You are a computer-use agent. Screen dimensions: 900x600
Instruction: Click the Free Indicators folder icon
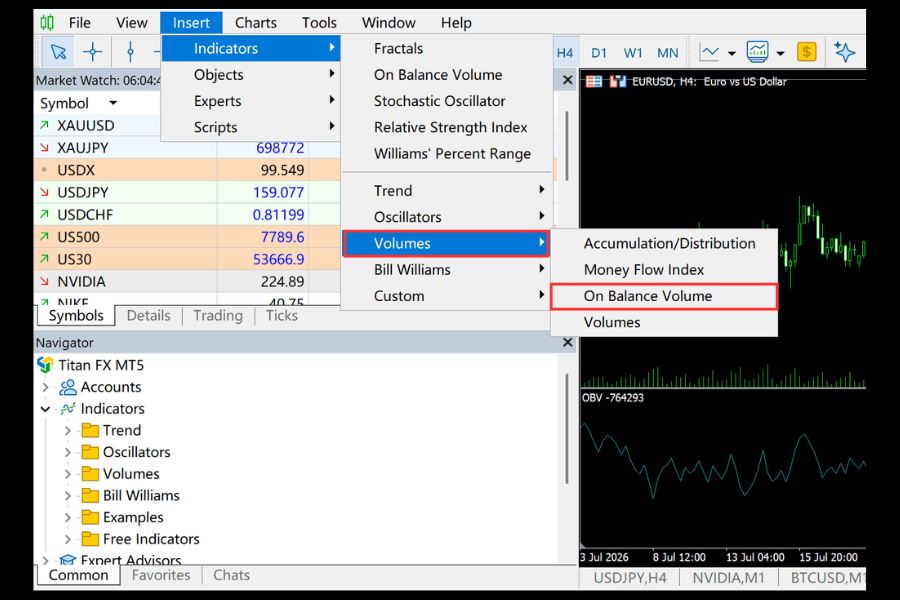tap(90, 539)
